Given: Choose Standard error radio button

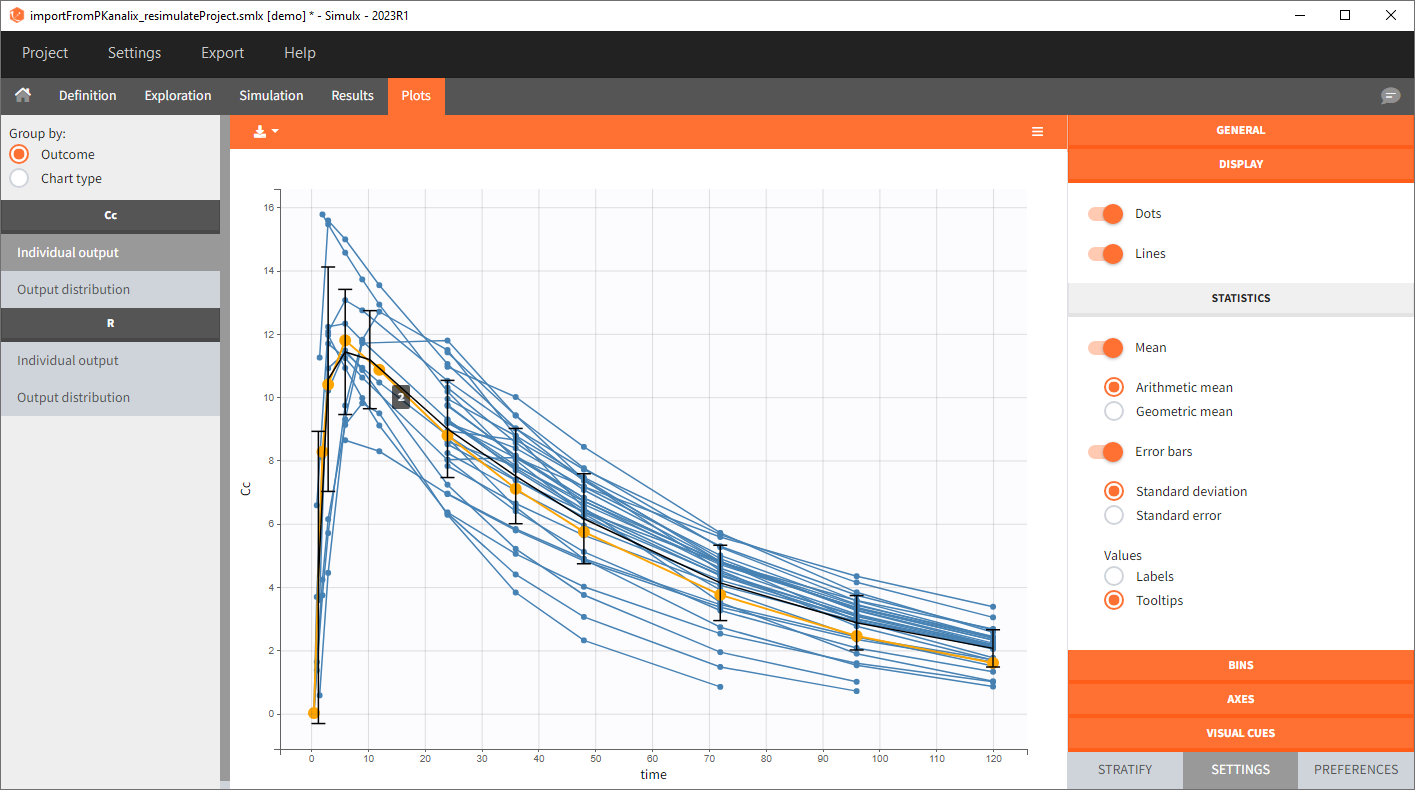Looking at the screenshot, I should click(x=1113, y=515).
